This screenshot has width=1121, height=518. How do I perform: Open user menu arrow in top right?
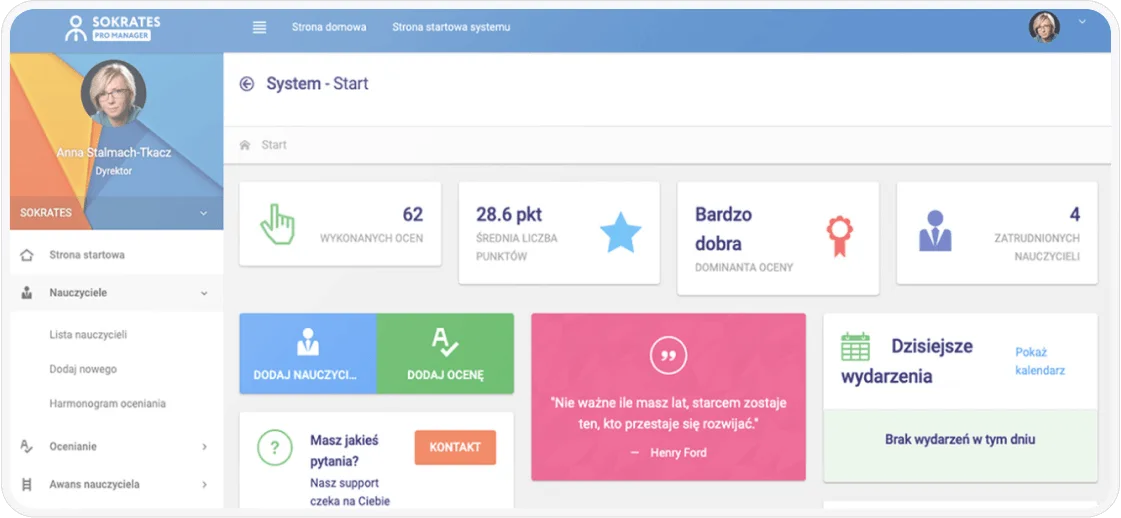click(x=1081, y=21)
